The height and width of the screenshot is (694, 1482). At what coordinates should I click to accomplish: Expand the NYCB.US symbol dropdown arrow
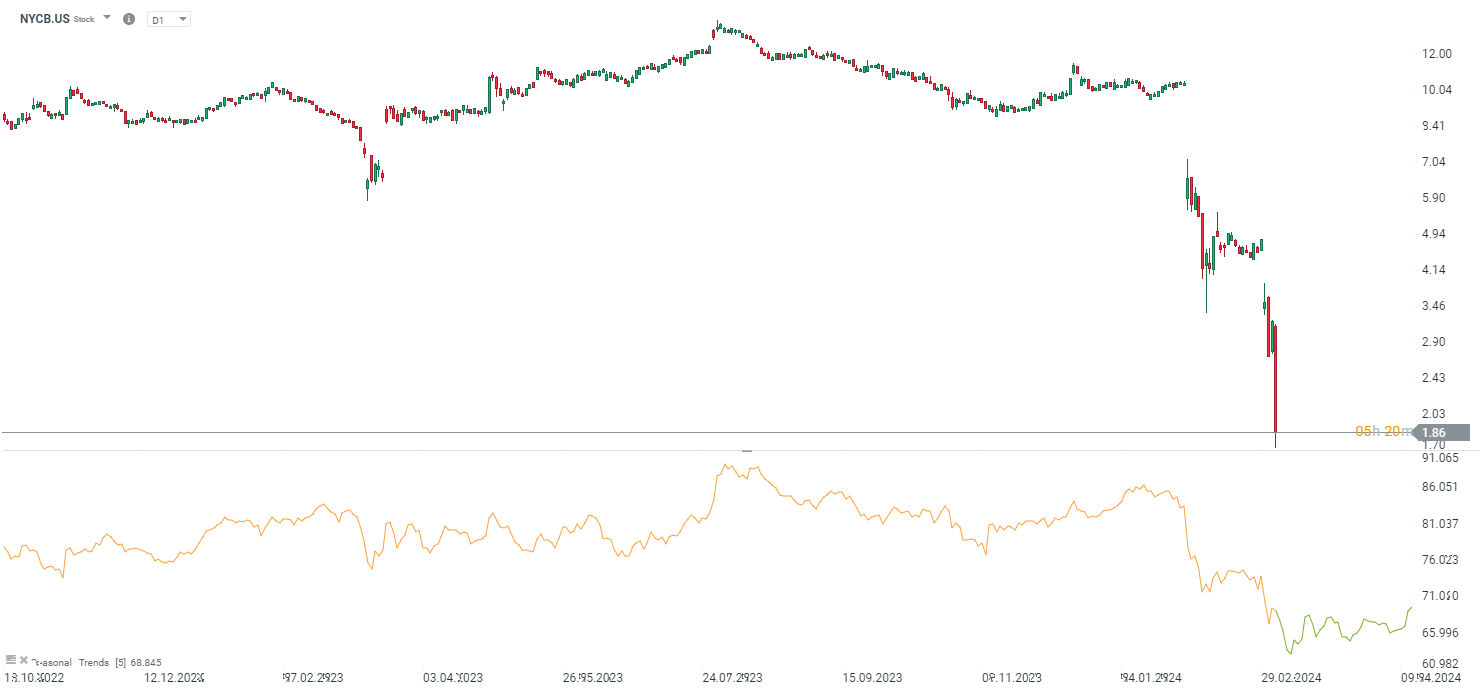(107, 18)
